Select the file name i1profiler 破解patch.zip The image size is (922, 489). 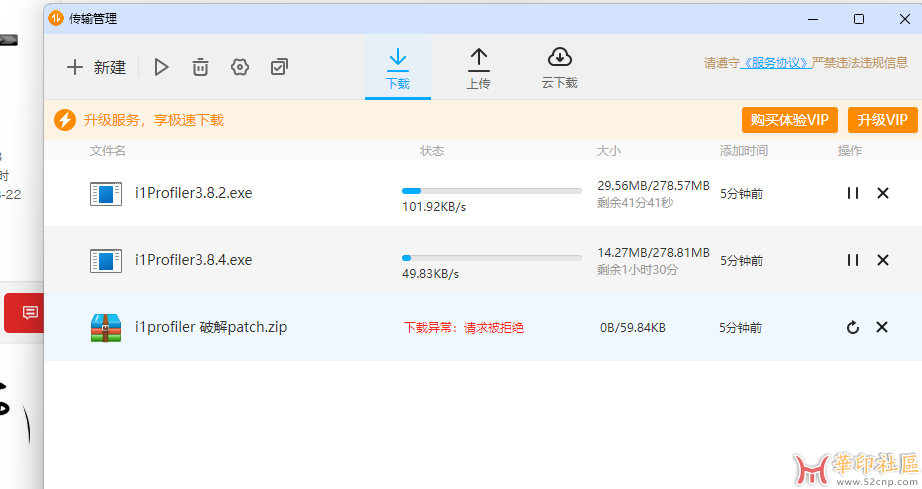[x=211, y=327]
